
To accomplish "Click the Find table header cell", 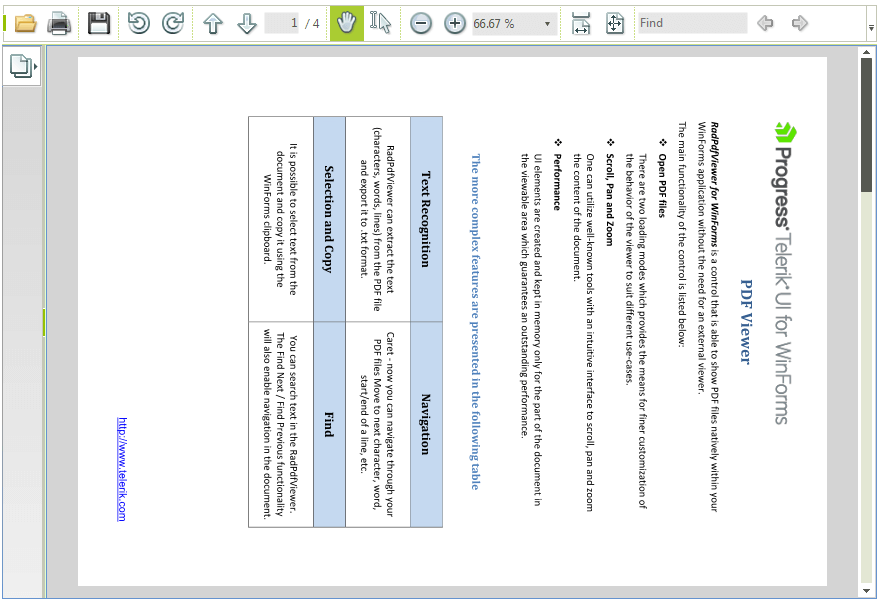I will [329, 424].
